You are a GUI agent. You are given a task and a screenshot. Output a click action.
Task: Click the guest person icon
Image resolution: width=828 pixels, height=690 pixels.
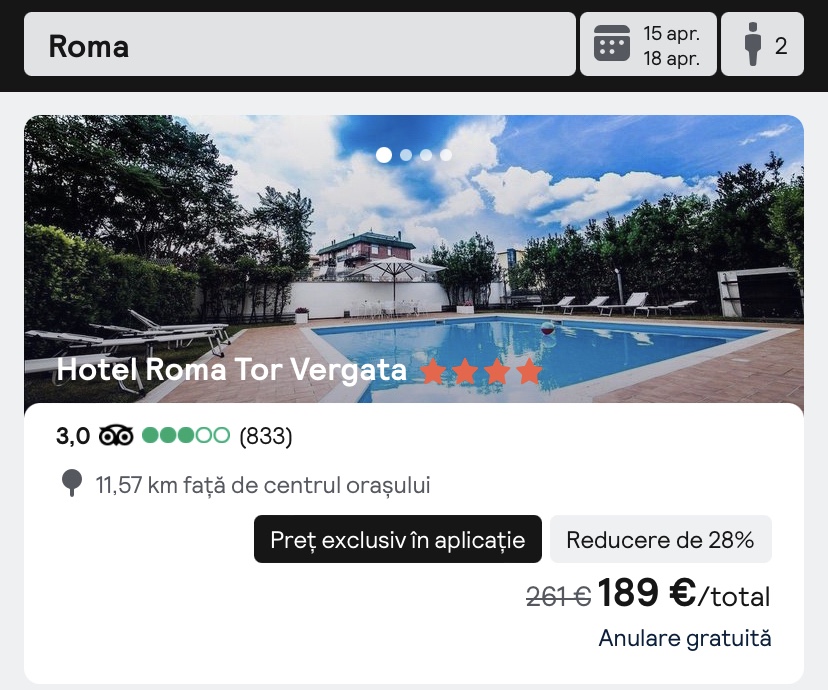(753, 45)
